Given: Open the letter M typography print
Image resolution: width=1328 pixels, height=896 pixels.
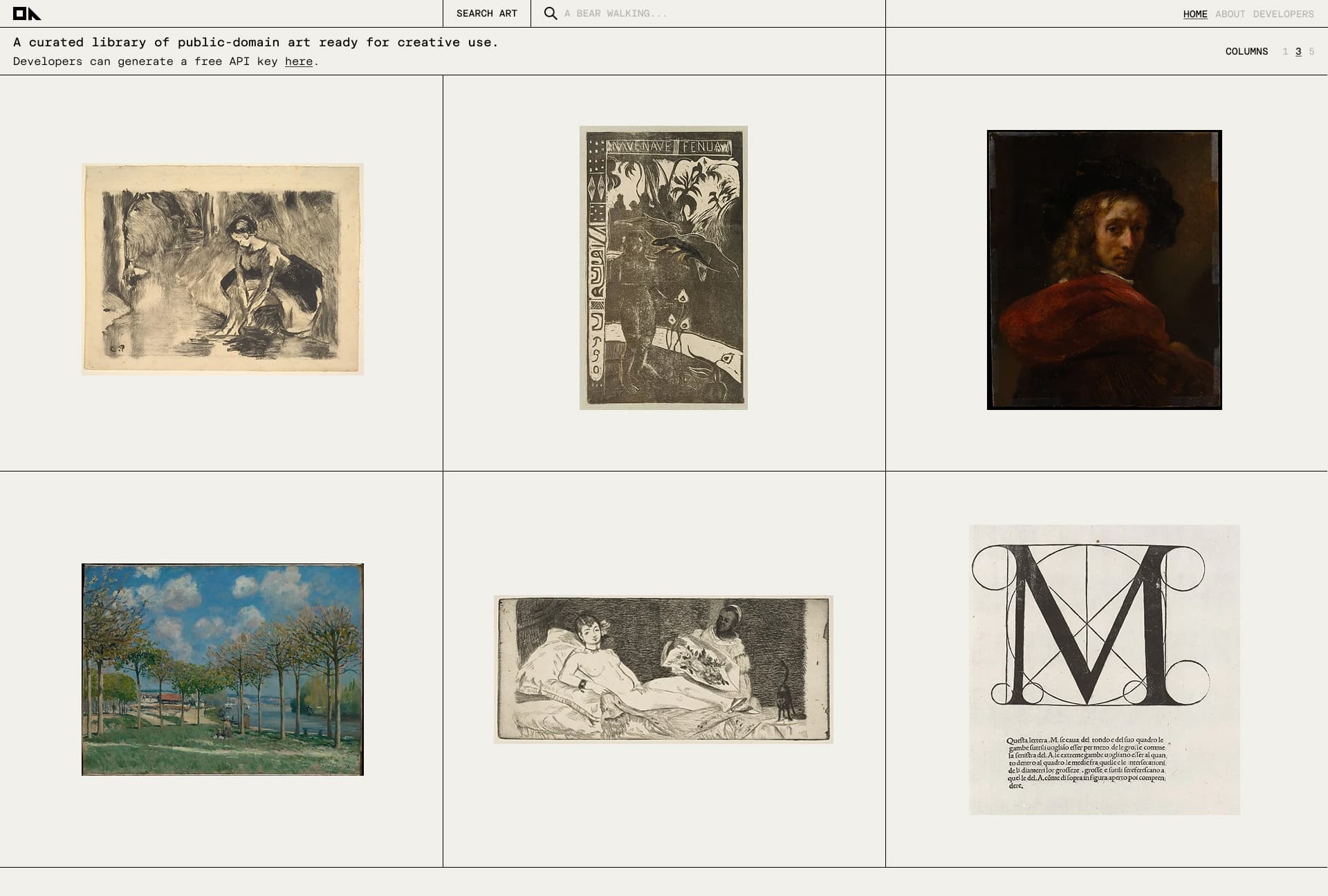Looking at the screenshot, I should [1104, 650].
